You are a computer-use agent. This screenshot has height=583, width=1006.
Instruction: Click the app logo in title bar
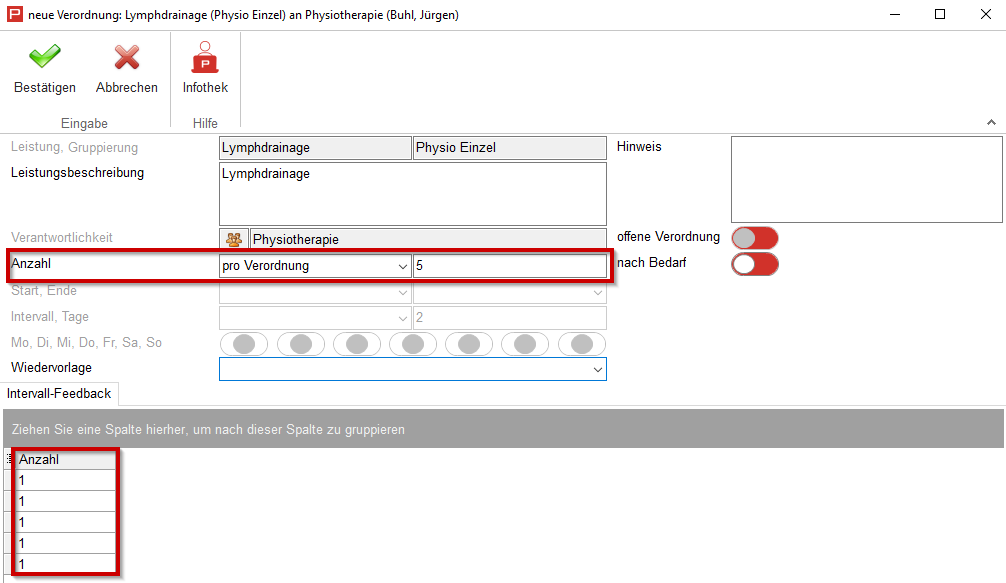click(14, 15)
